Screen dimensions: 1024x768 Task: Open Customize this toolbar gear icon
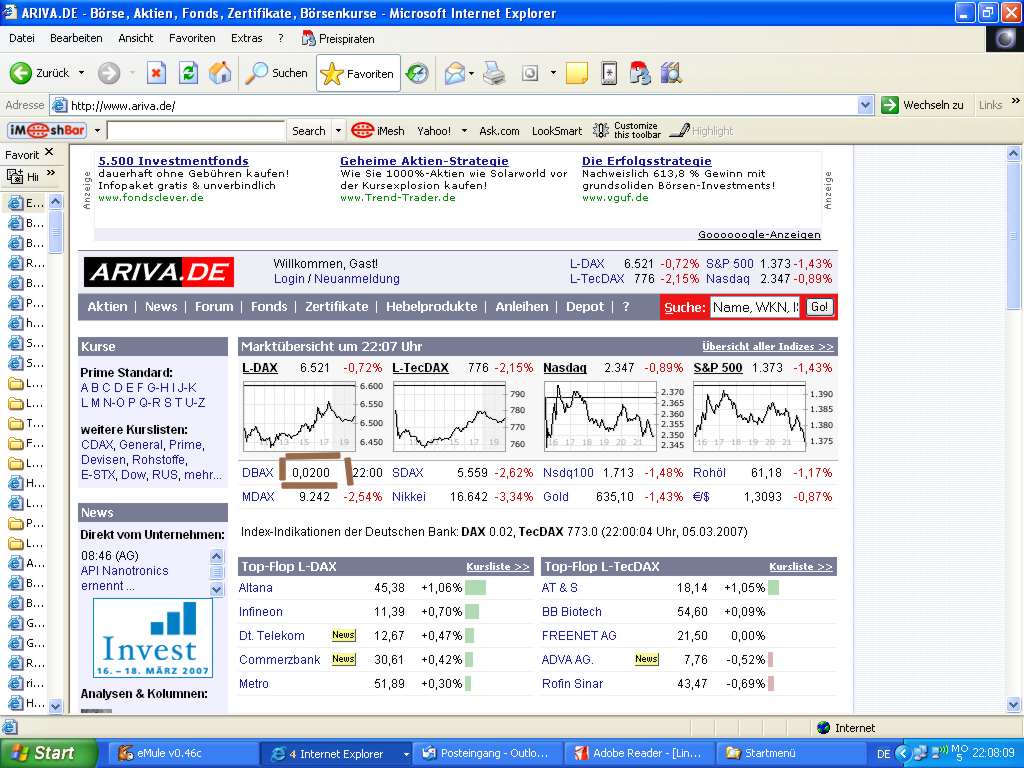pyautogui.click(x=601, y=131)
